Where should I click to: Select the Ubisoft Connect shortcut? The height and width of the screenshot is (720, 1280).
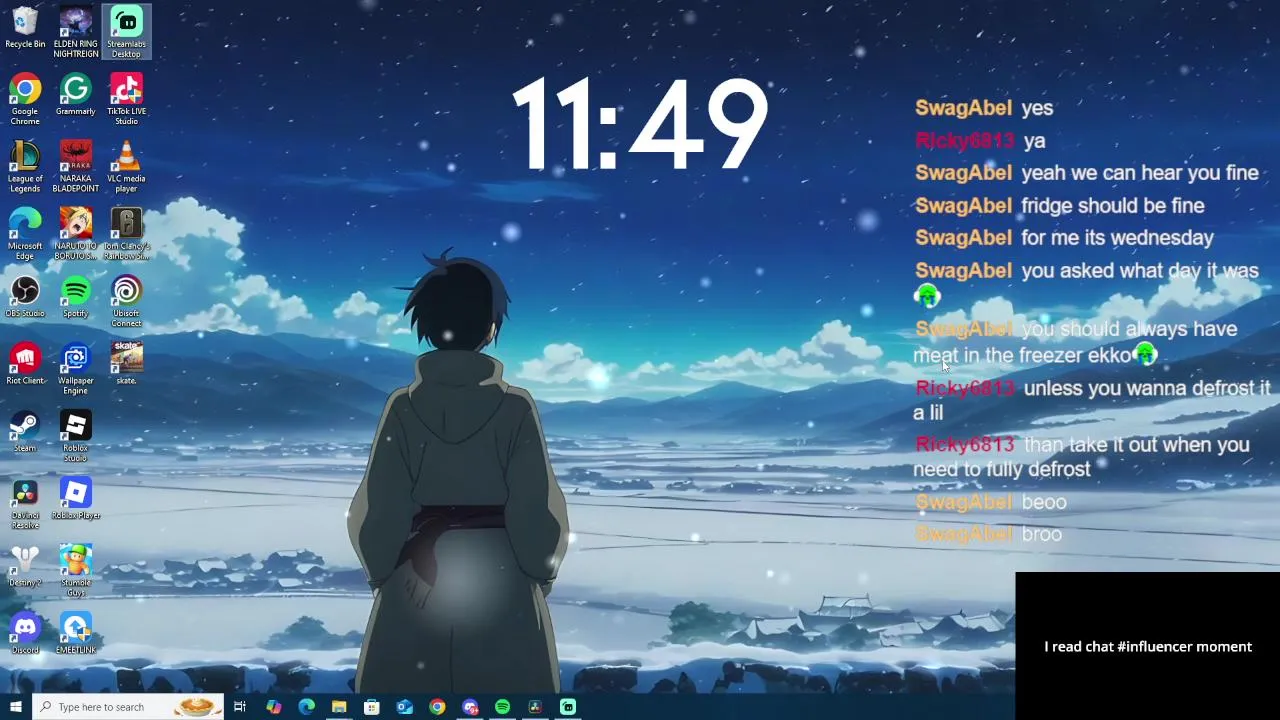pos(126,302)
